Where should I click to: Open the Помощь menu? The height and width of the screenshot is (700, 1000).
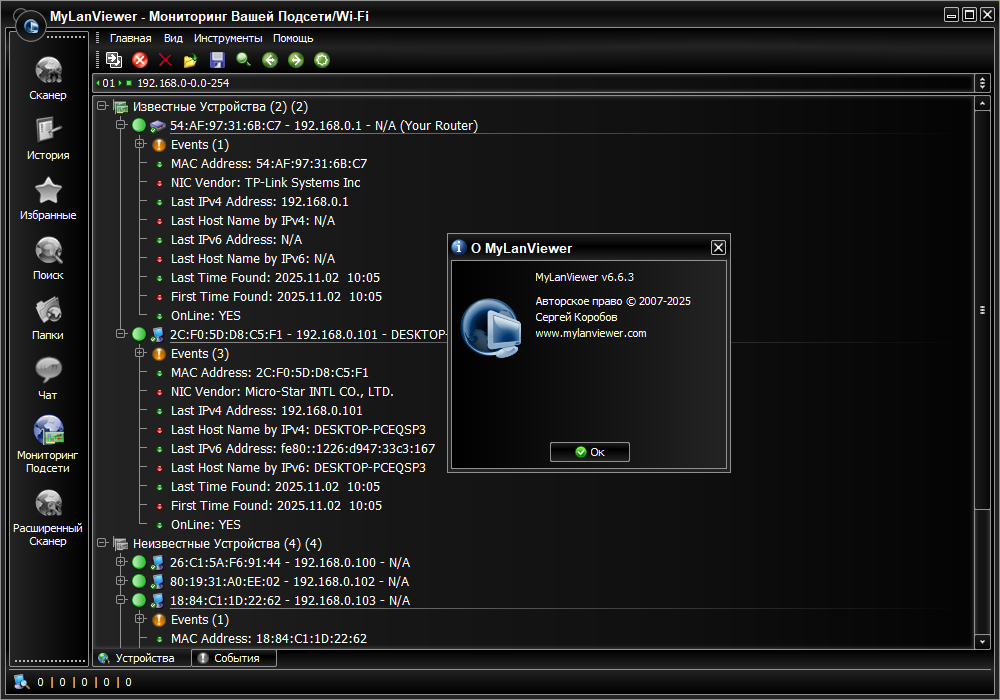tap(293, 38)
